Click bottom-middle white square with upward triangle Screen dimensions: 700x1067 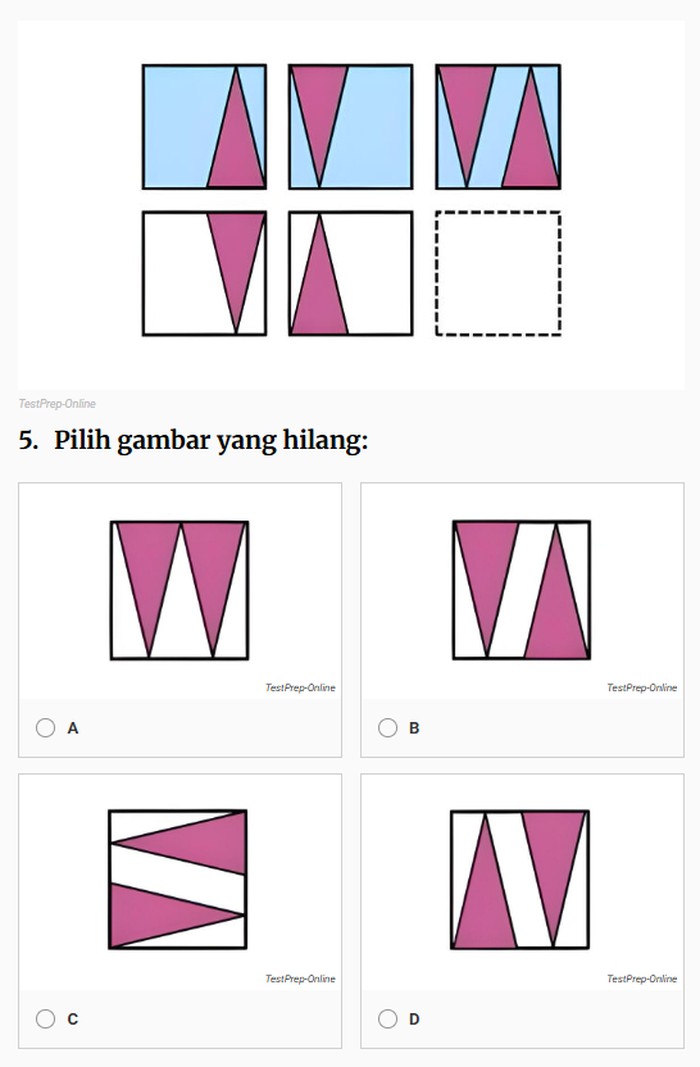(x=351, y=273)
